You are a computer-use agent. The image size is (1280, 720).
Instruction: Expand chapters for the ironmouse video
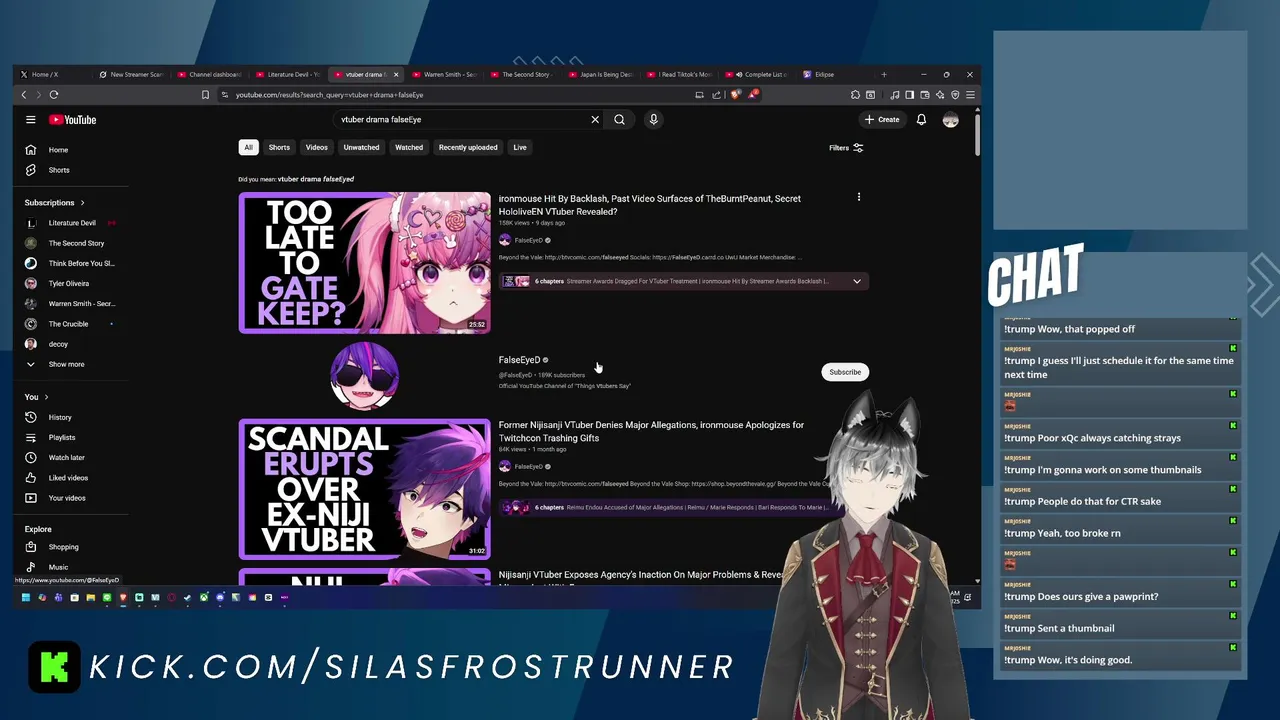(x=857, y=281)
